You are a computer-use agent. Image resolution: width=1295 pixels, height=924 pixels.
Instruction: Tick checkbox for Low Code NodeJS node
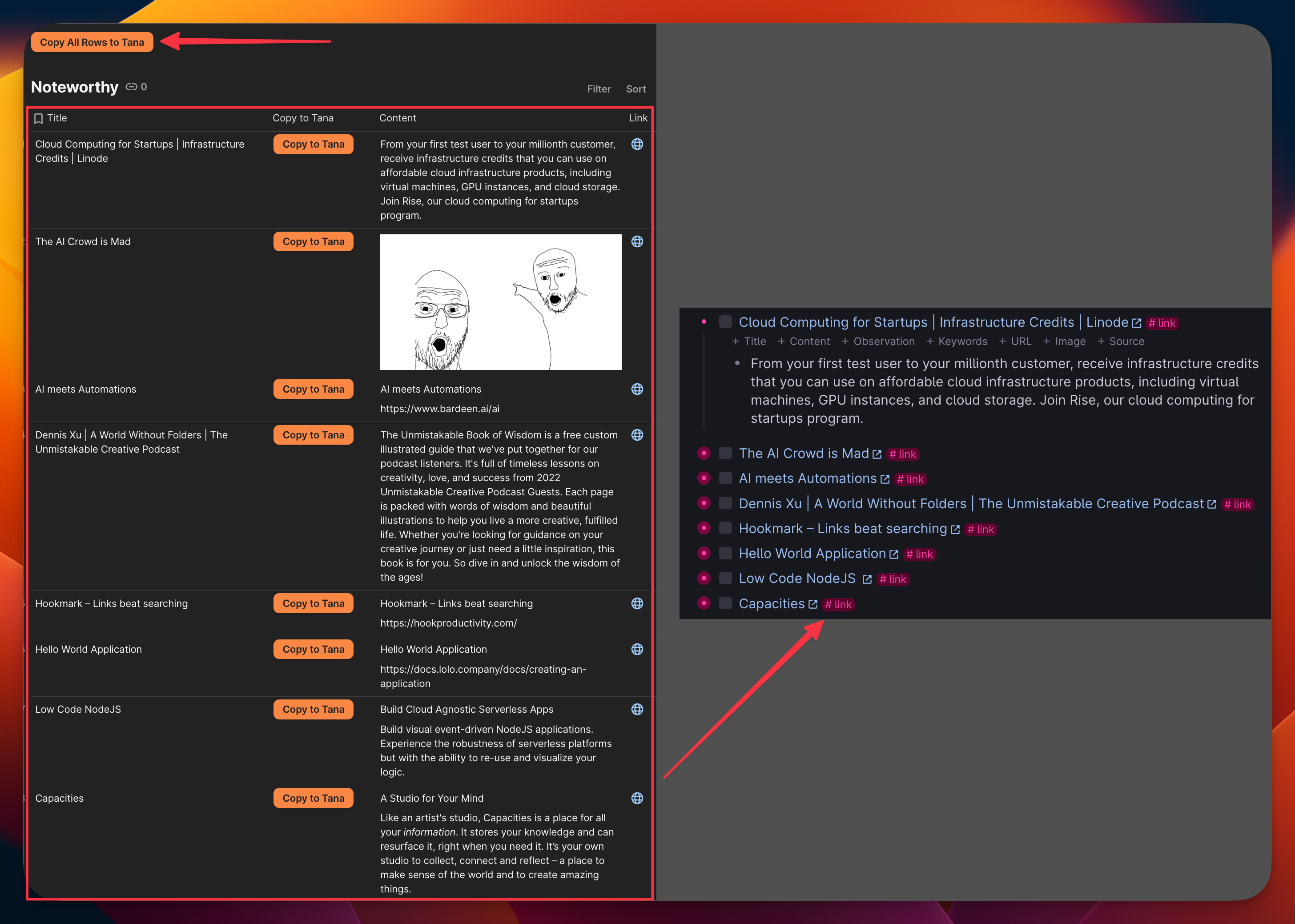point(725,578)
